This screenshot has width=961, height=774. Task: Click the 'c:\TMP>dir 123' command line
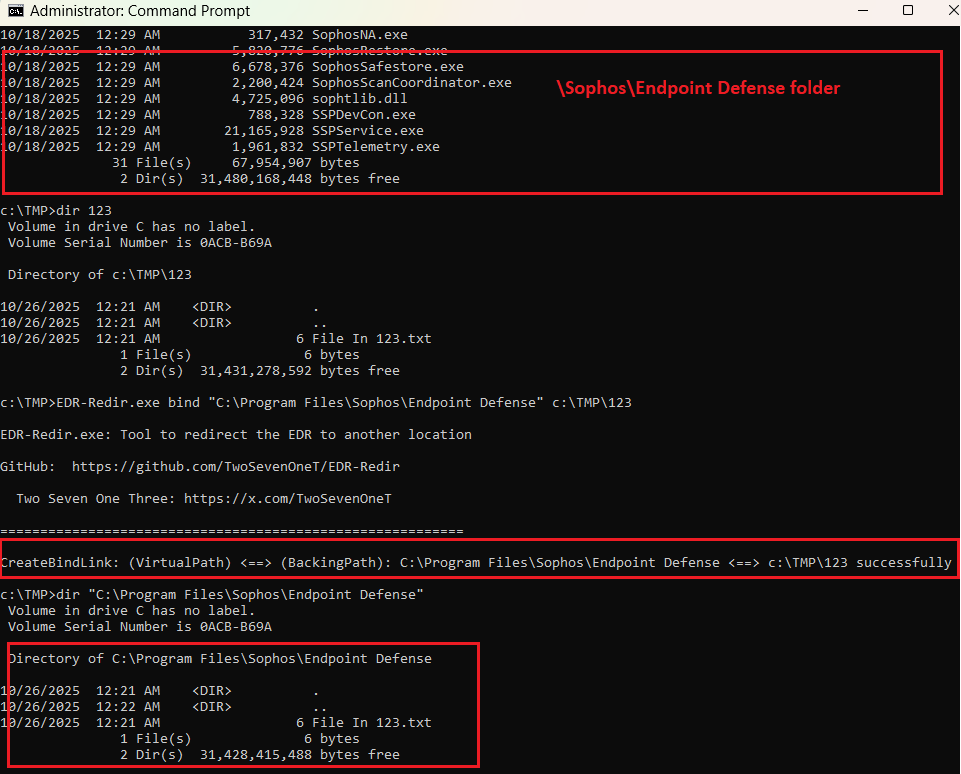point(56,211)
